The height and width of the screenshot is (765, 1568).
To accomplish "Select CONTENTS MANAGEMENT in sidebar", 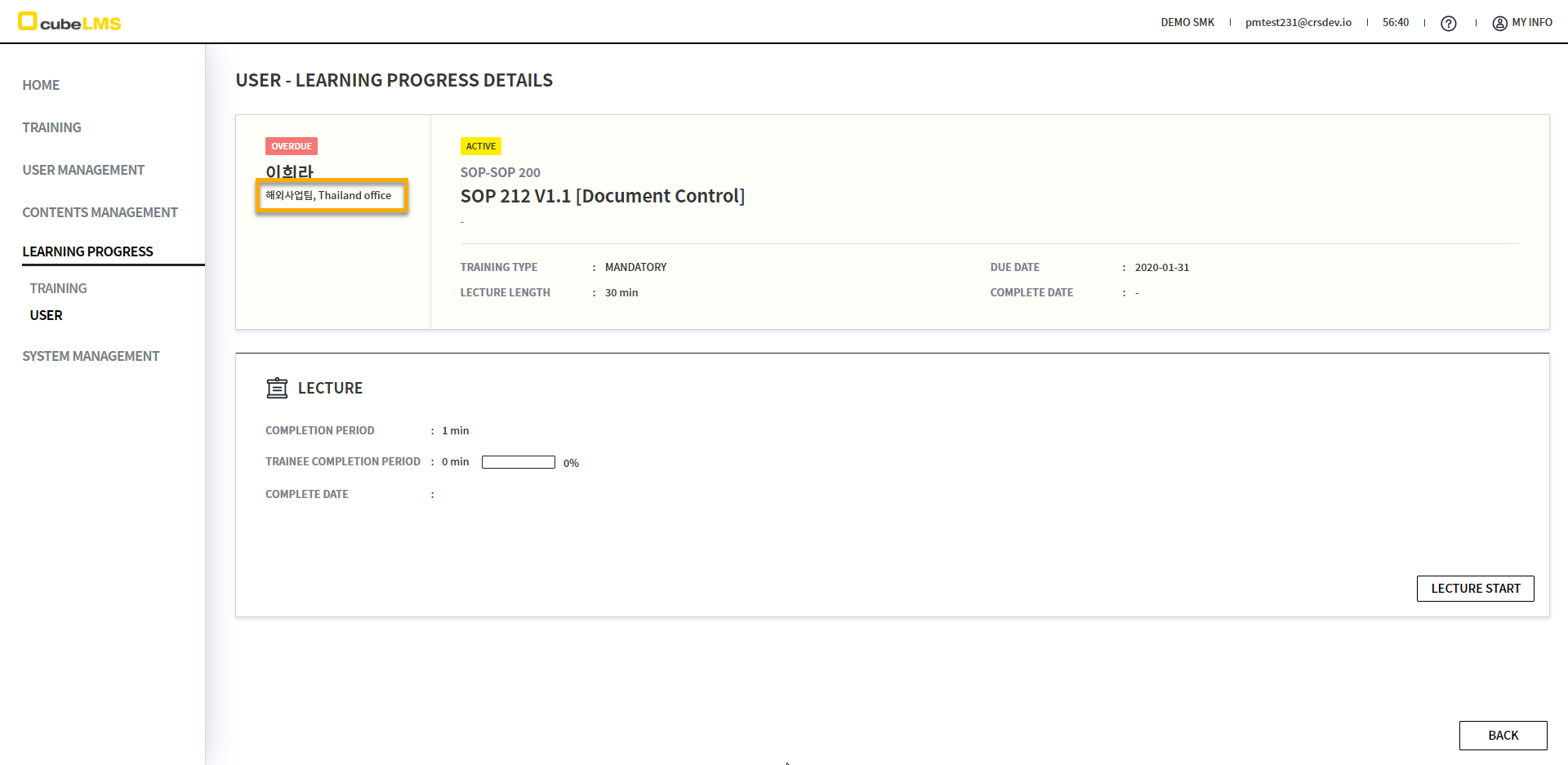I will pos(100,212).
